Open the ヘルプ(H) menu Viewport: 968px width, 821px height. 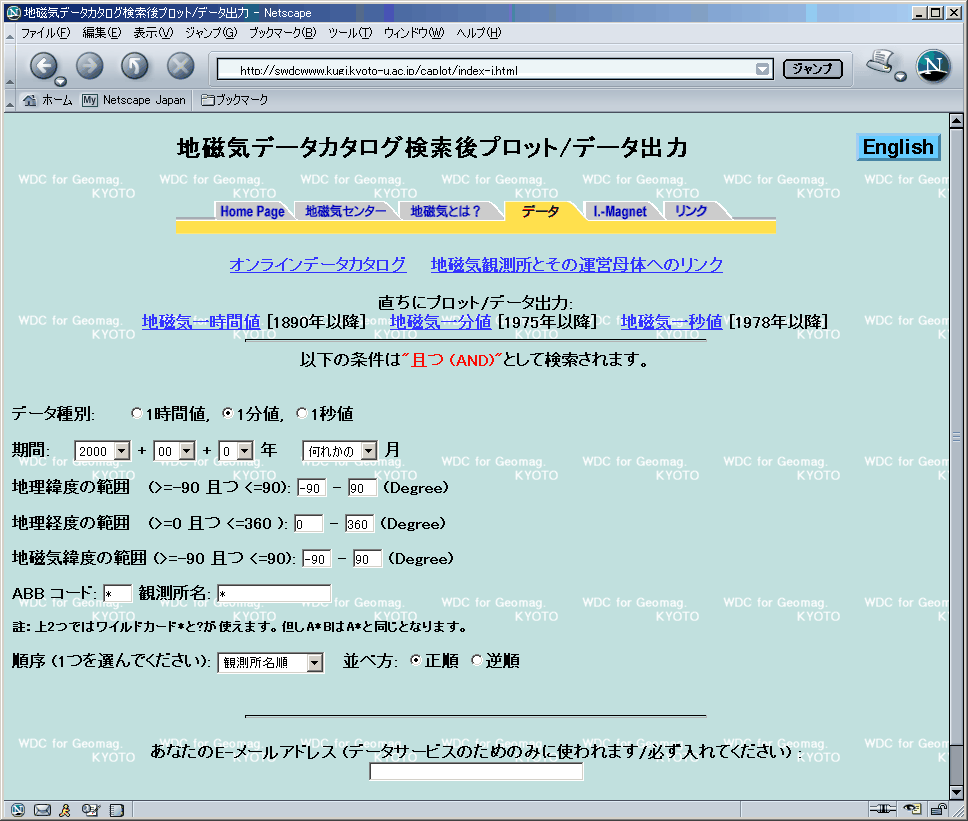pyautogui.click(x=478, y=33)
